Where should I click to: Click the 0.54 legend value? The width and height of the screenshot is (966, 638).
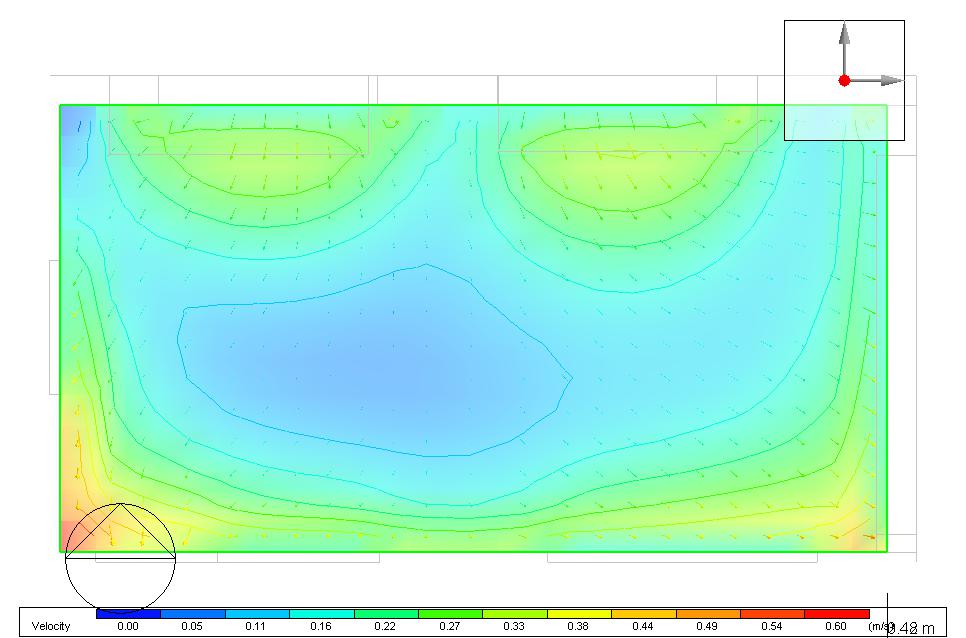point(771,626)
